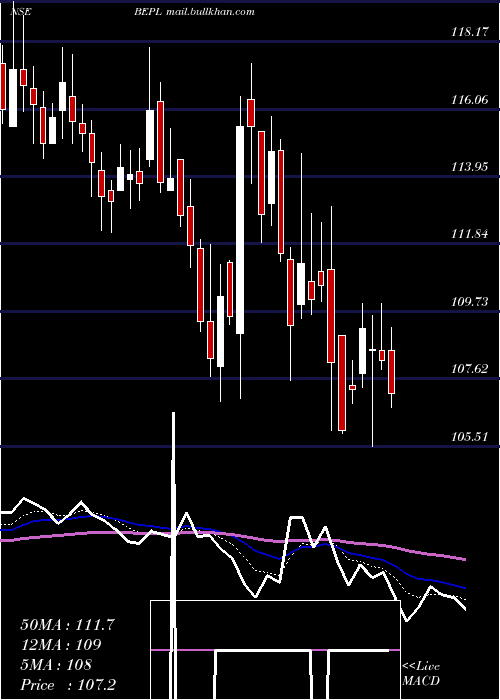Click the NSE exchange label
The height and width of the screenshot is (700, 500).
21,12
